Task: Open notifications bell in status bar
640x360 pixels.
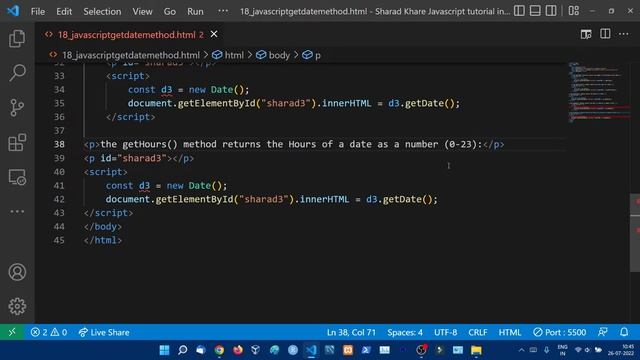Action: [x=624, y=332]
